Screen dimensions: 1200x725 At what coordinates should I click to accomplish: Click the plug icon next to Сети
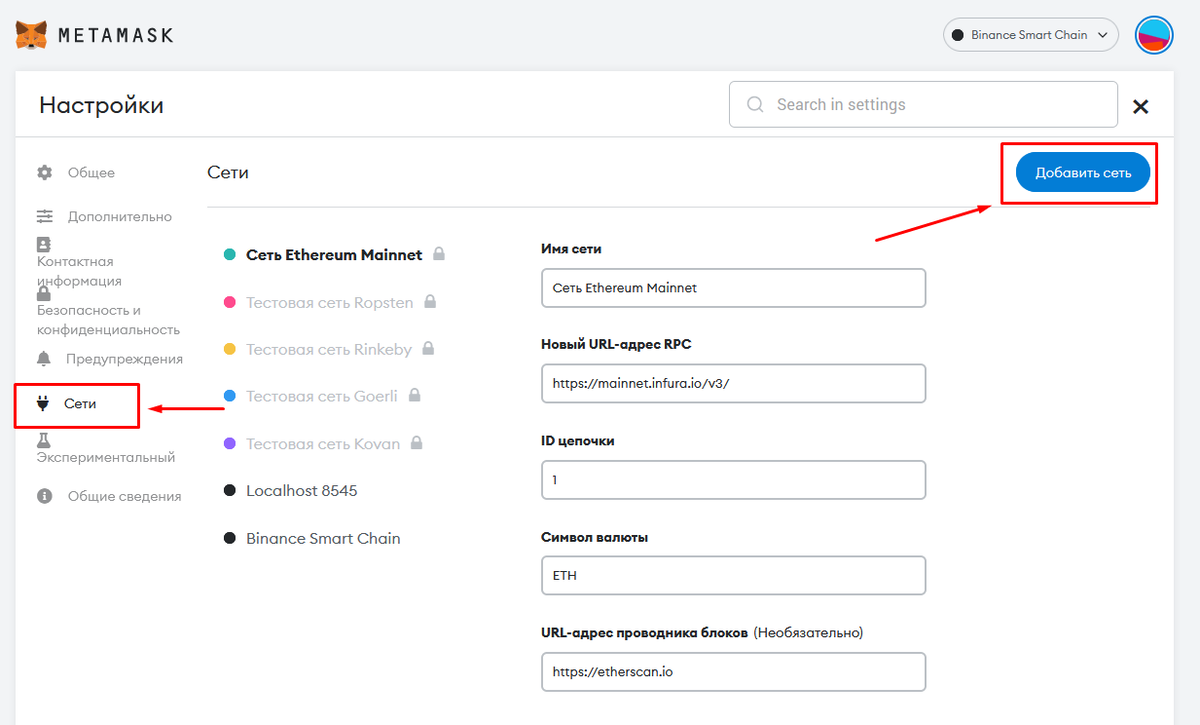click(x=43, y=403)
